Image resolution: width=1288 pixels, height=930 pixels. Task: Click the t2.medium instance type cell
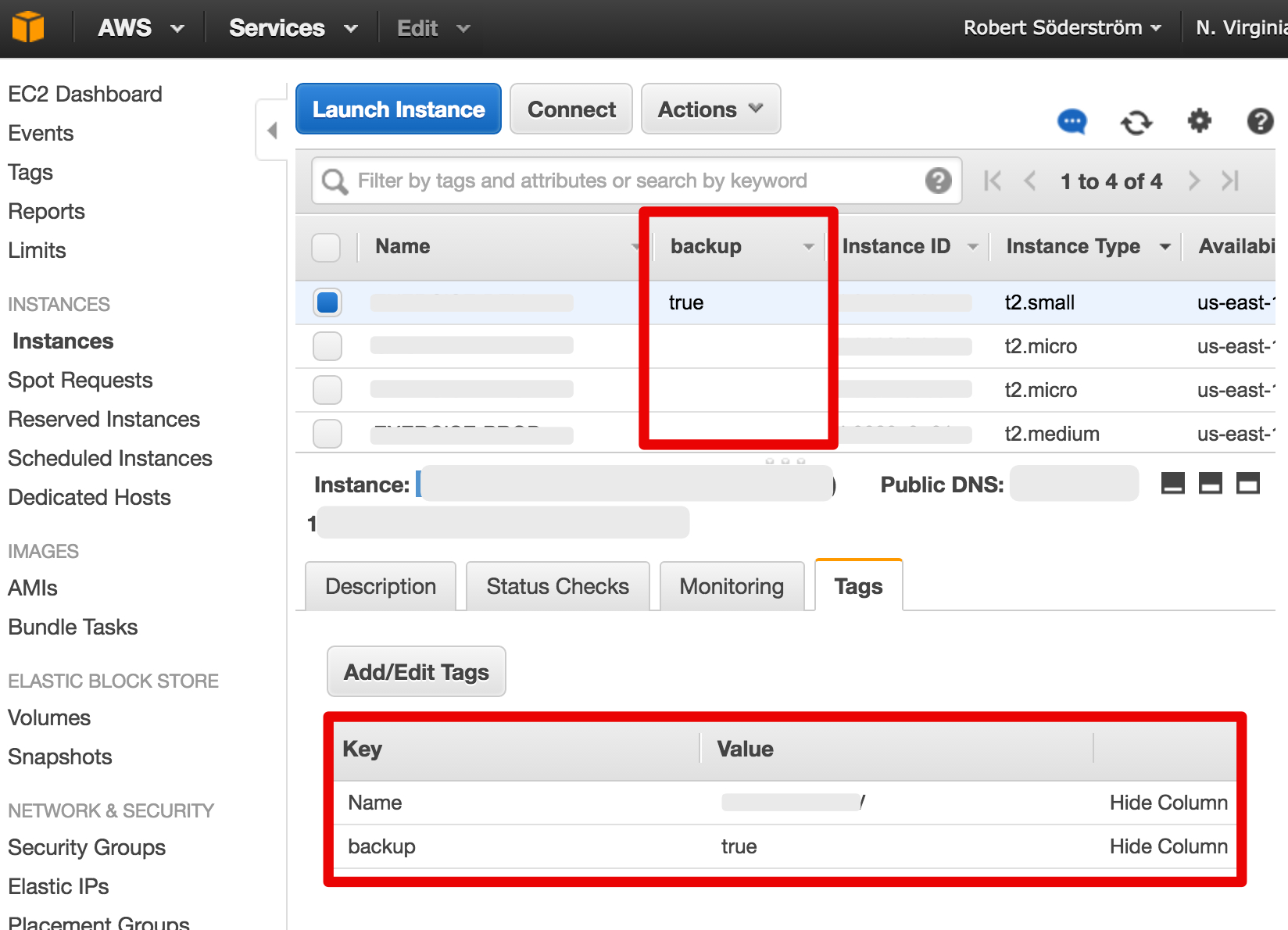pos(1052,434)
